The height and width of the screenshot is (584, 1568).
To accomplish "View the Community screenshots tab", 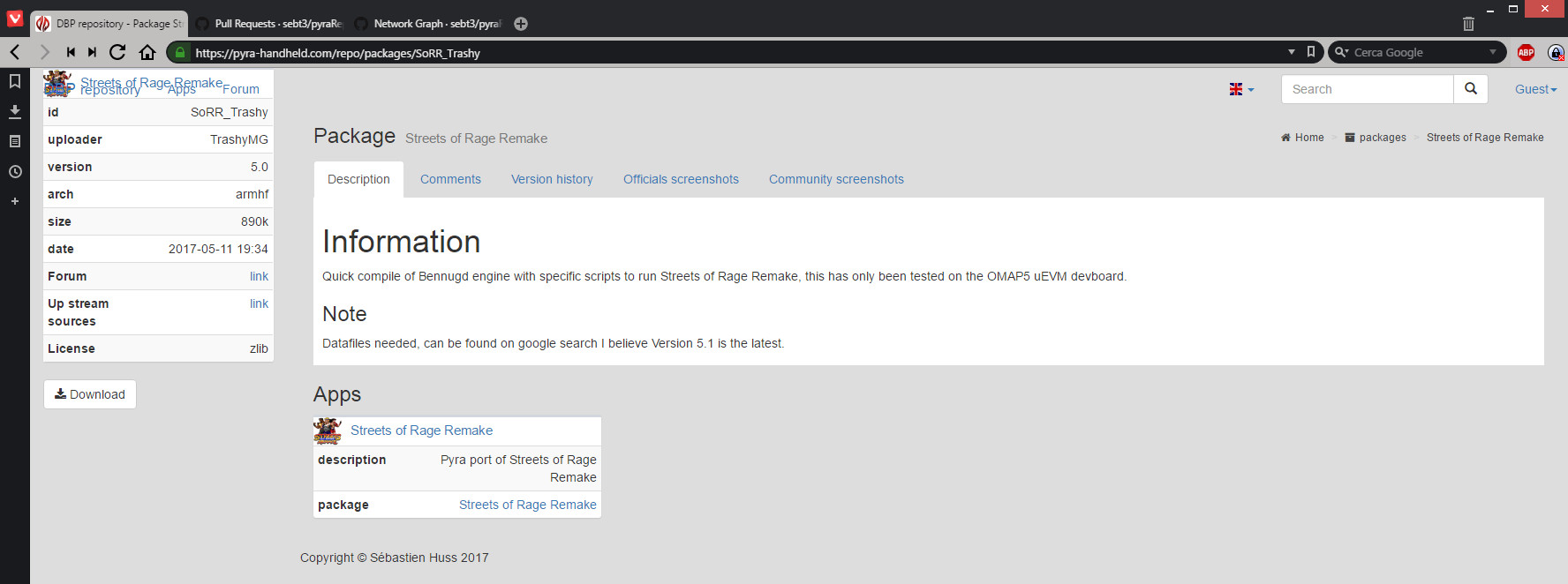I will pos(836,179).
